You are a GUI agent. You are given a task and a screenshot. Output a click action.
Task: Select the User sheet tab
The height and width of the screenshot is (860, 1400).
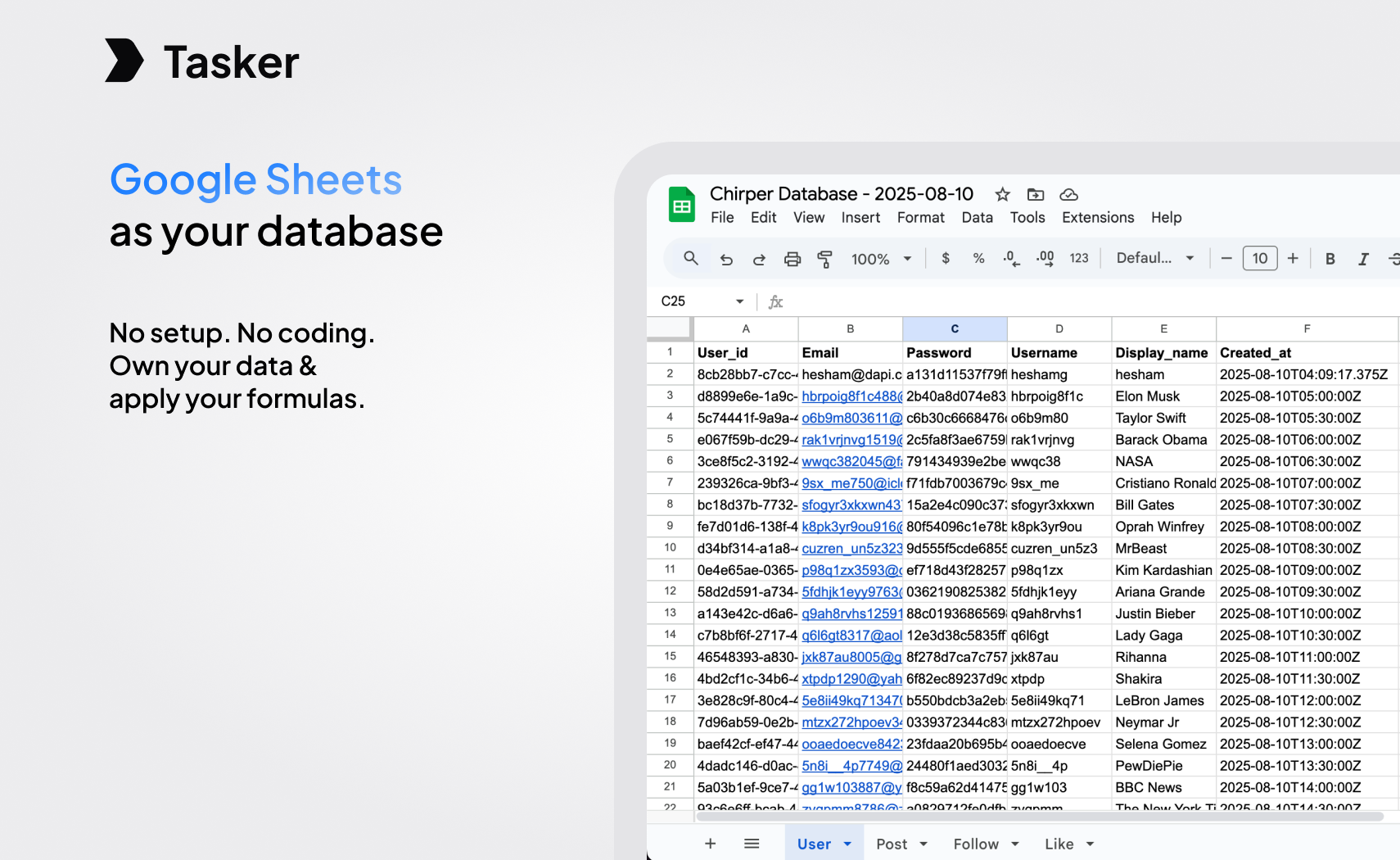coord(814,844)
